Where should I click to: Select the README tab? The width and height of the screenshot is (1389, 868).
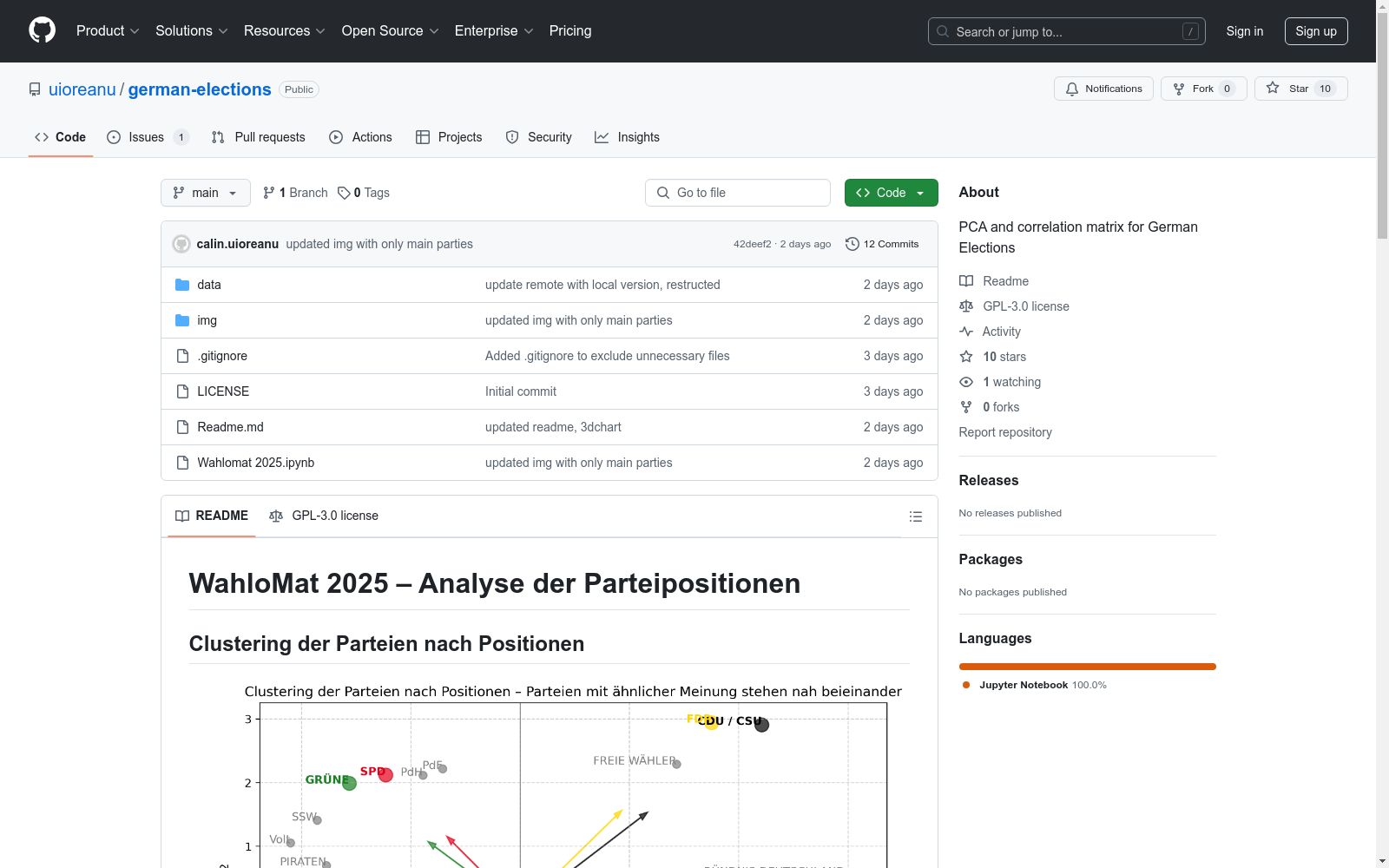click(x=212, y=516)
